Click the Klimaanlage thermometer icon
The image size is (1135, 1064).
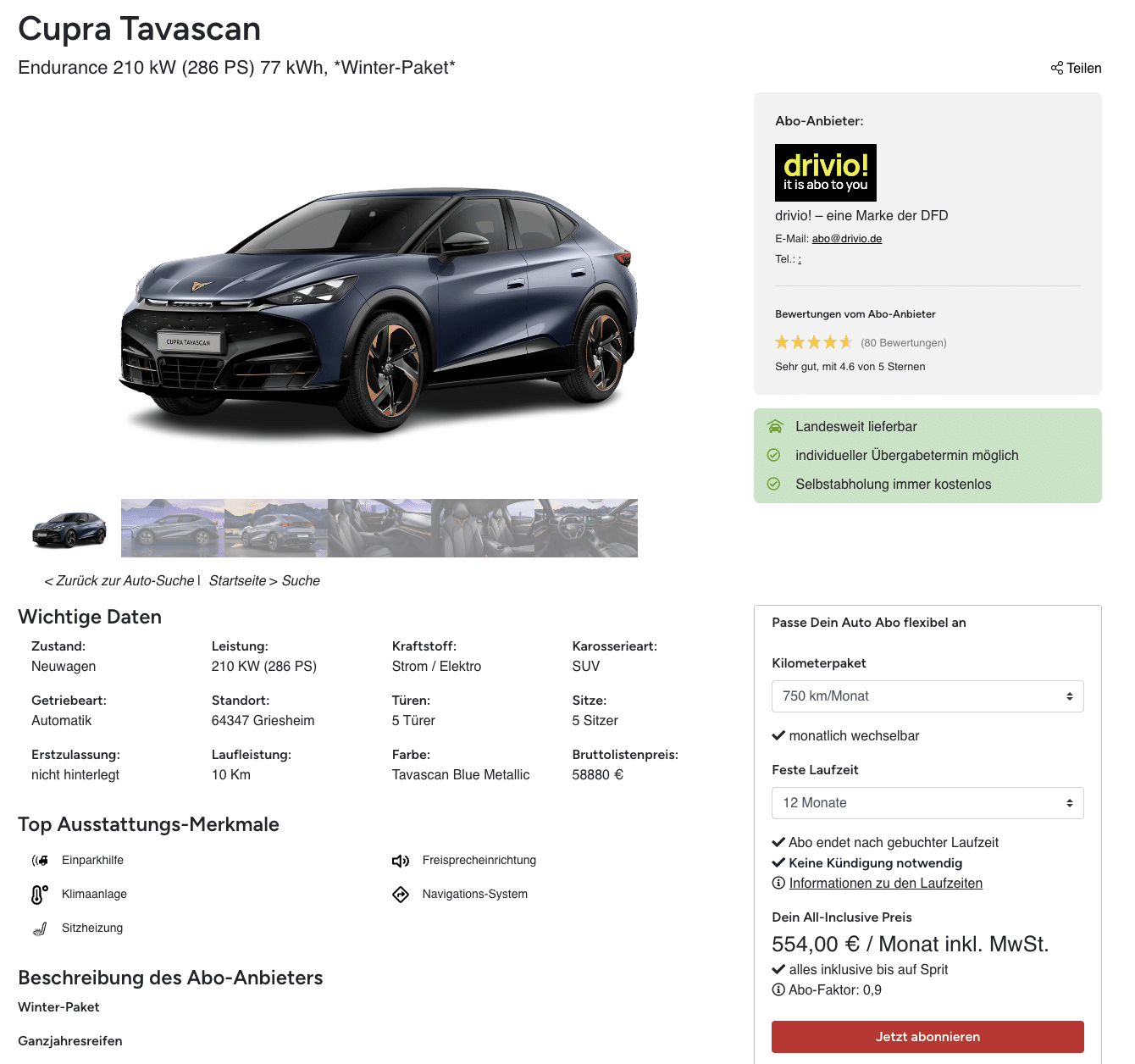(x=40, y=894)
